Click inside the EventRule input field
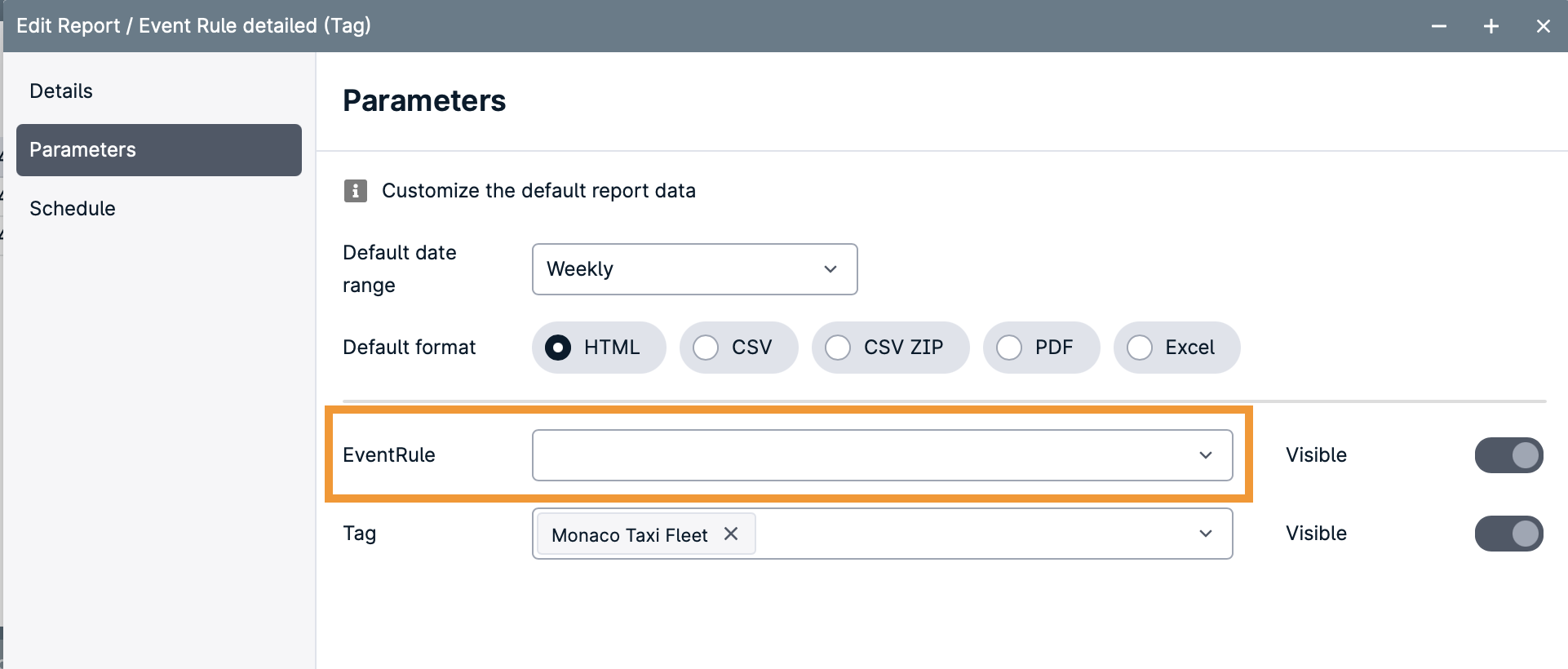 click(x=857, y=455)
